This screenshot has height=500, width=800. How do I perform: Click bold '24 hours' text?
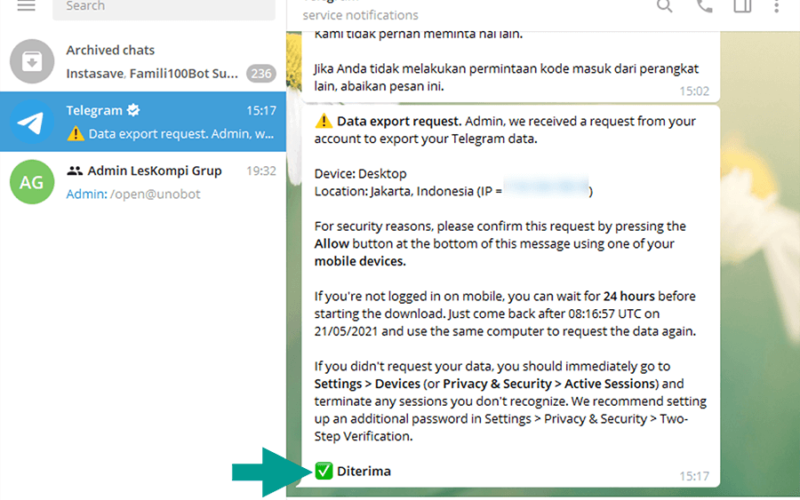click(x=629, y=296)
